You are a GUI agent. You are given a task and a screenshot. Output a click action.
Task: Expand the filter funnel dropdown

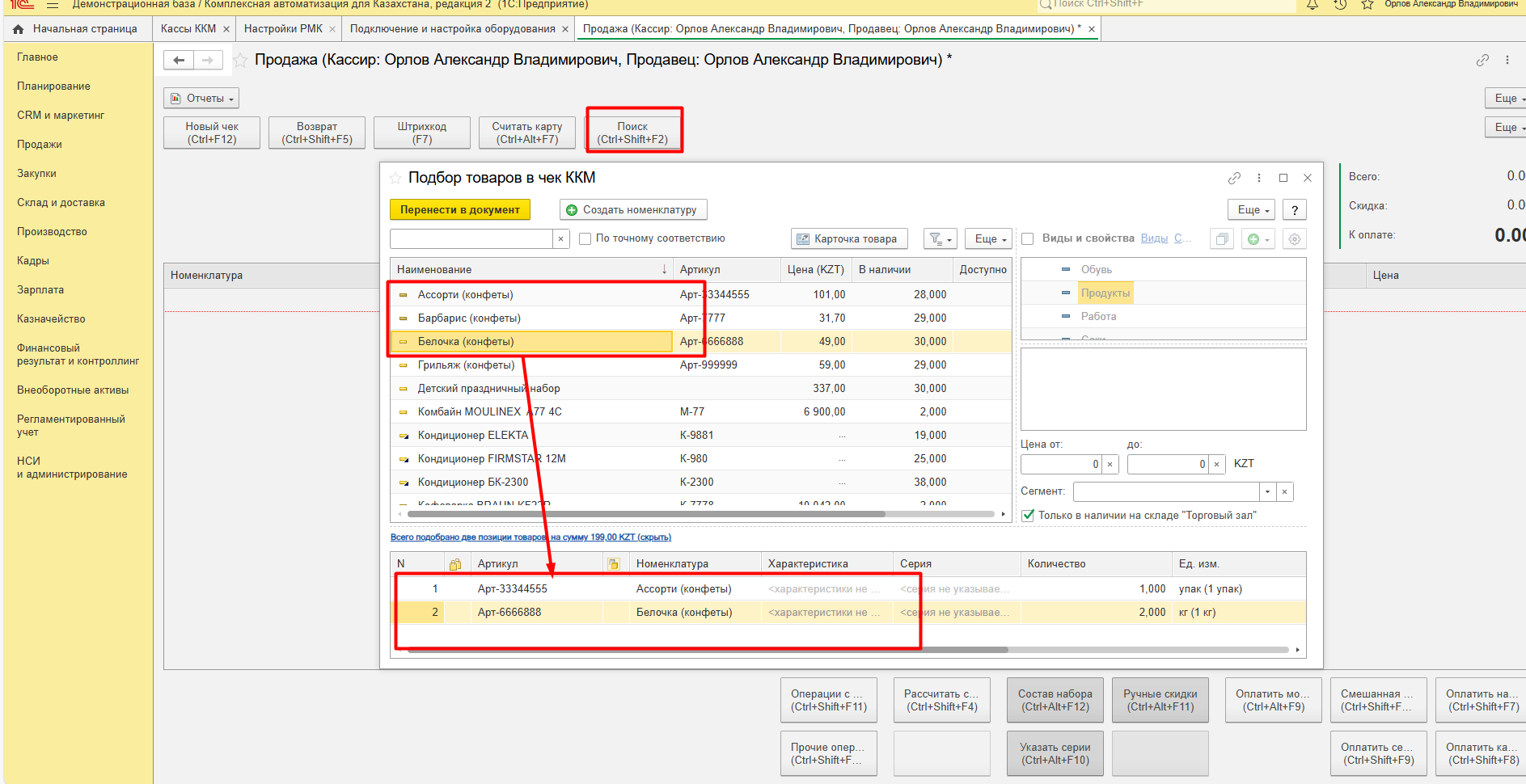click(940, 239)
